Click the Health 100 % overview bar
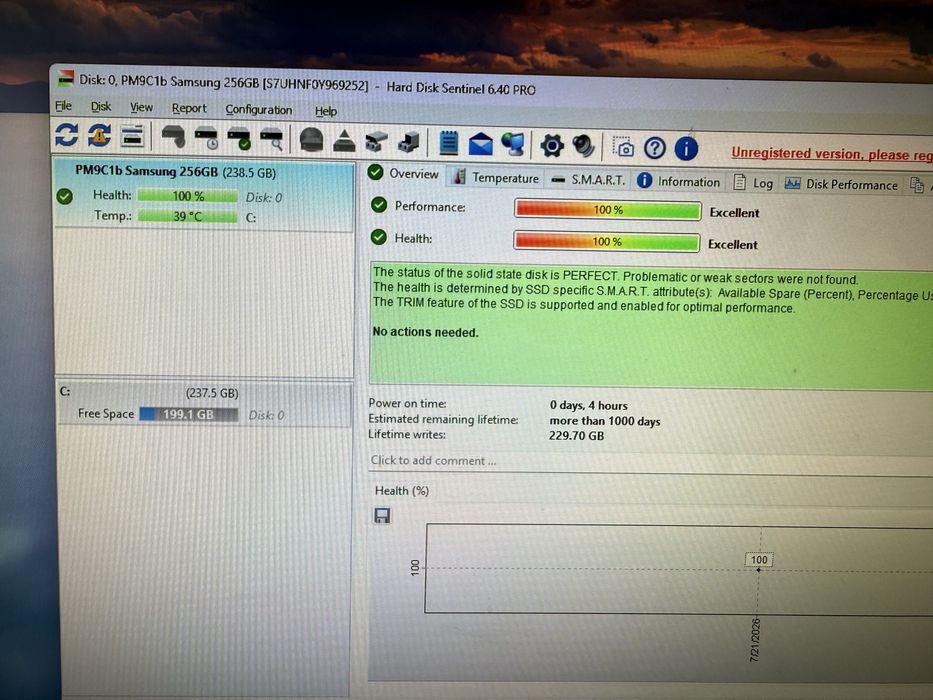933x700 pixels. 606,241
